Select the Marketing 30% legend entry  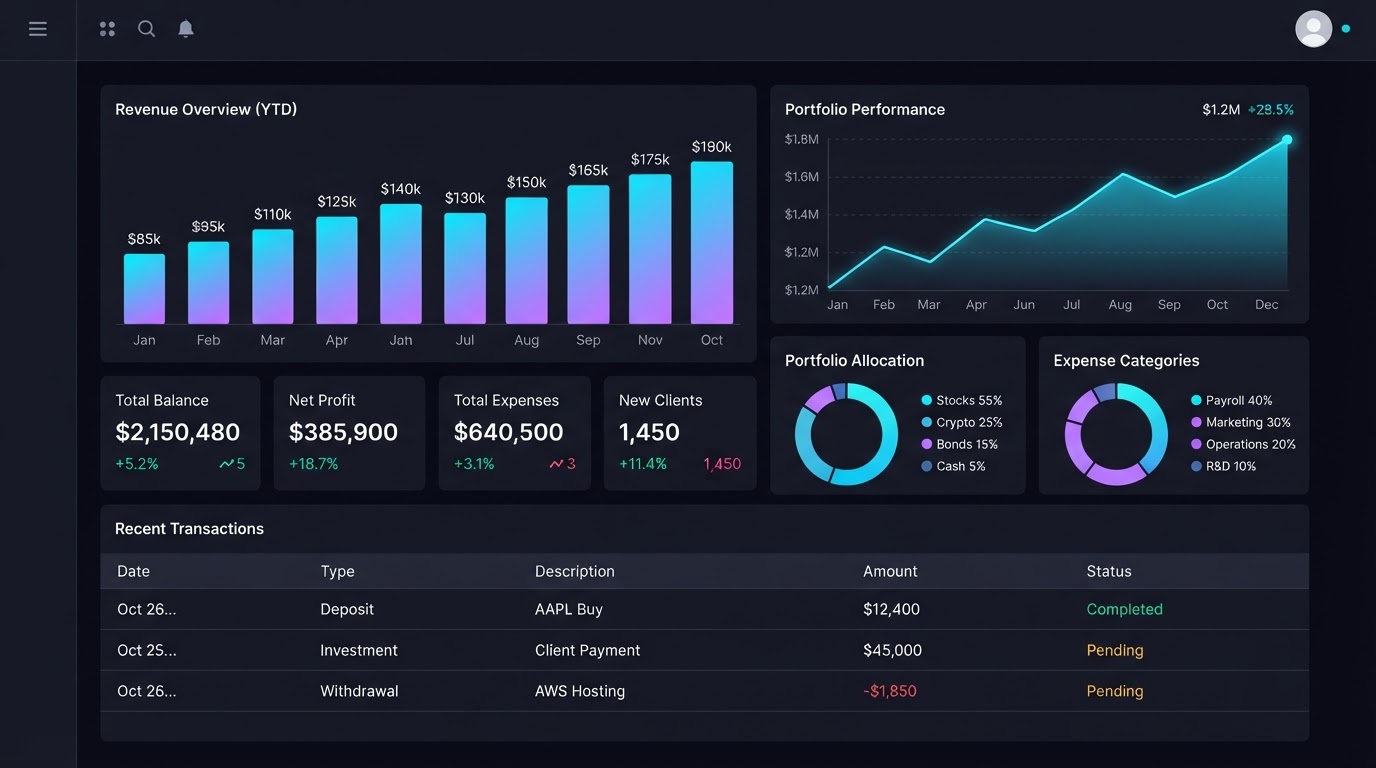[1241, 422]
